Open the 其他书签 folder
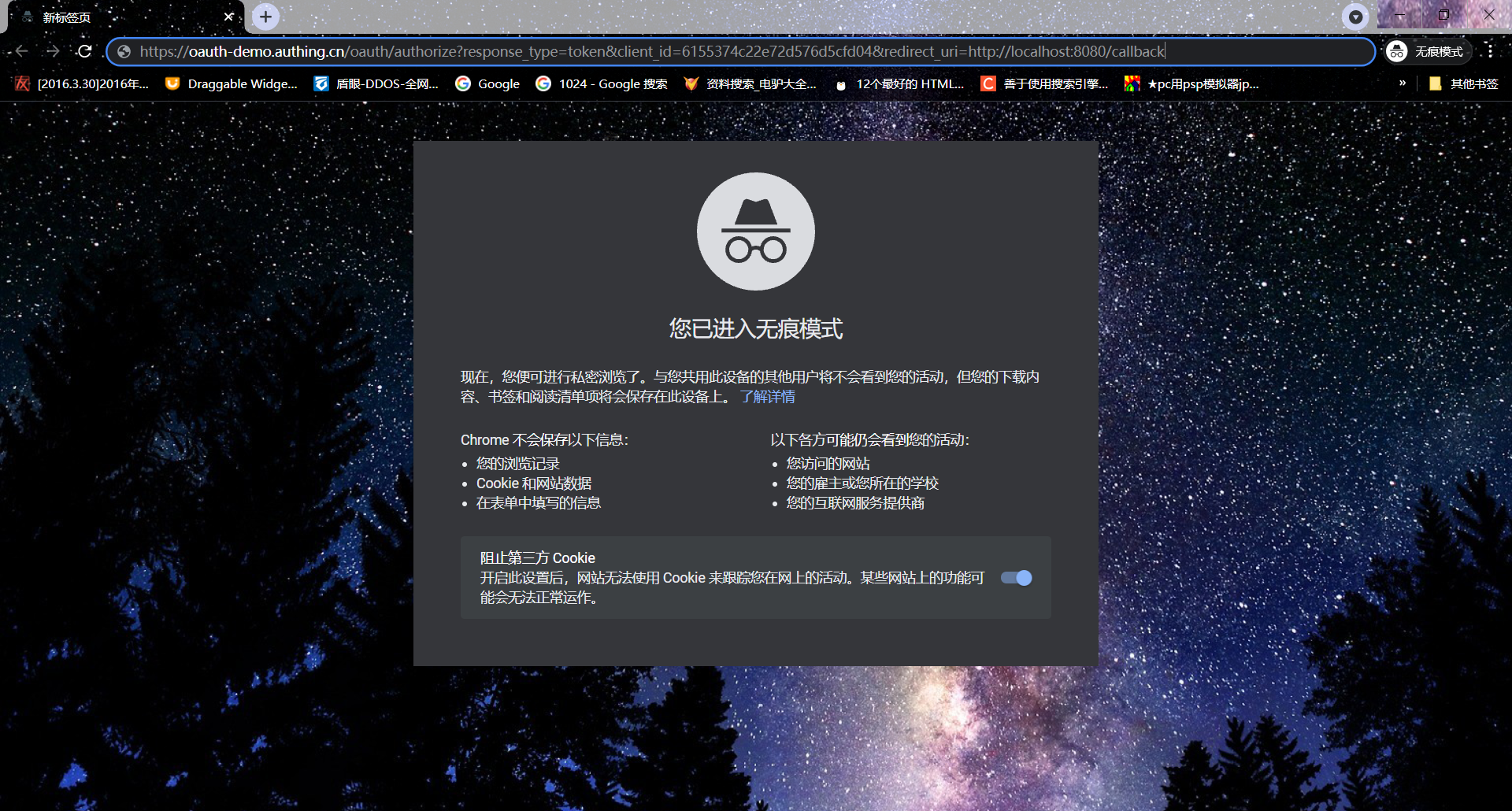The height and width of the screenshot is (811, 1512). (x=1463, y=83)
